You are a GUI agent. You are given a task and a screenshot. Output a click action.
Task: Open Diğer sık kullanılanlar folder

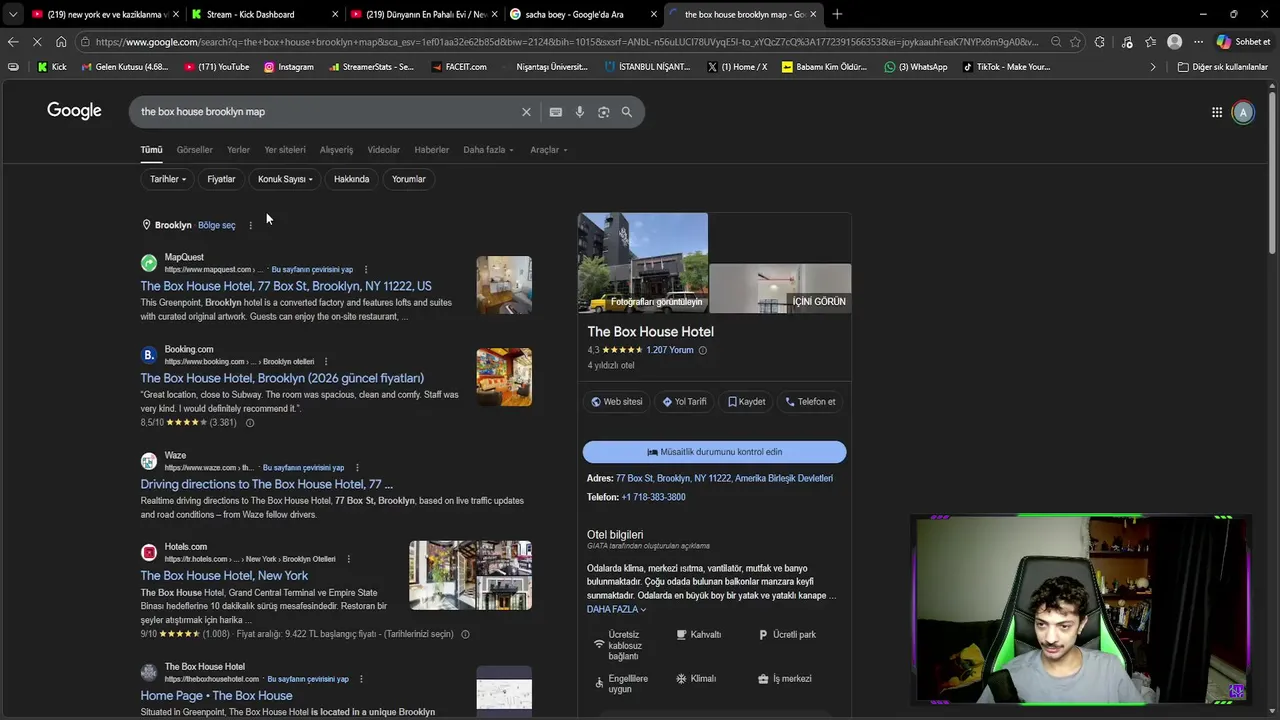click(x=1222, y=67)
